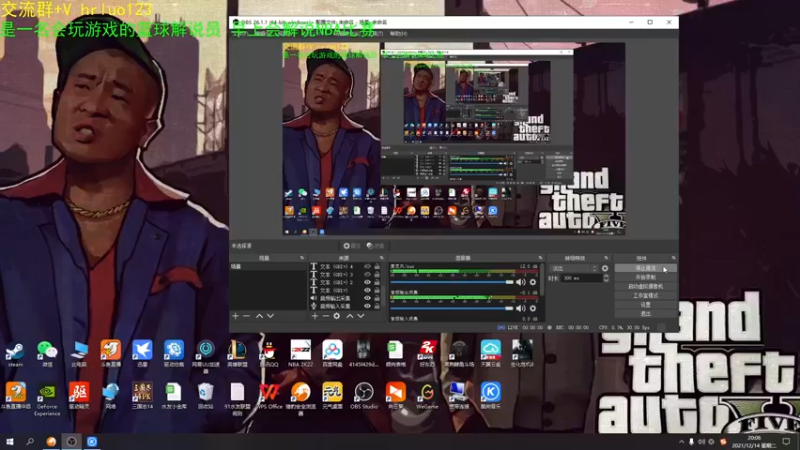Open settings gear for the first mixer channel
The image size is (800, 450).
coord(533,282)
